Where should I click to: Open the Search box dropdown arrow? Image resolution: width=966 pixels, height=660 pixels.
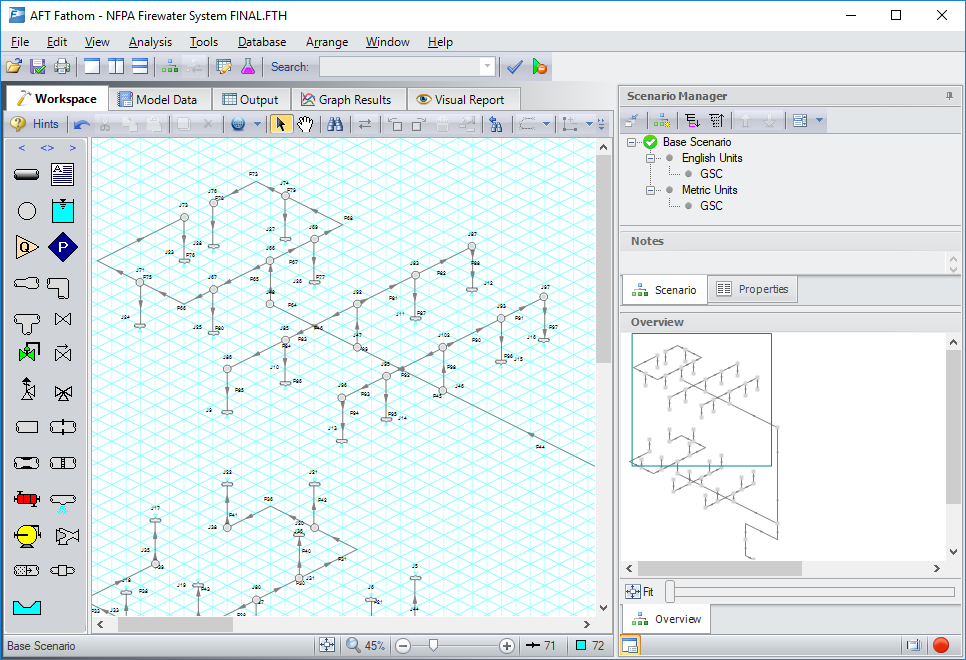pos(487,67)
